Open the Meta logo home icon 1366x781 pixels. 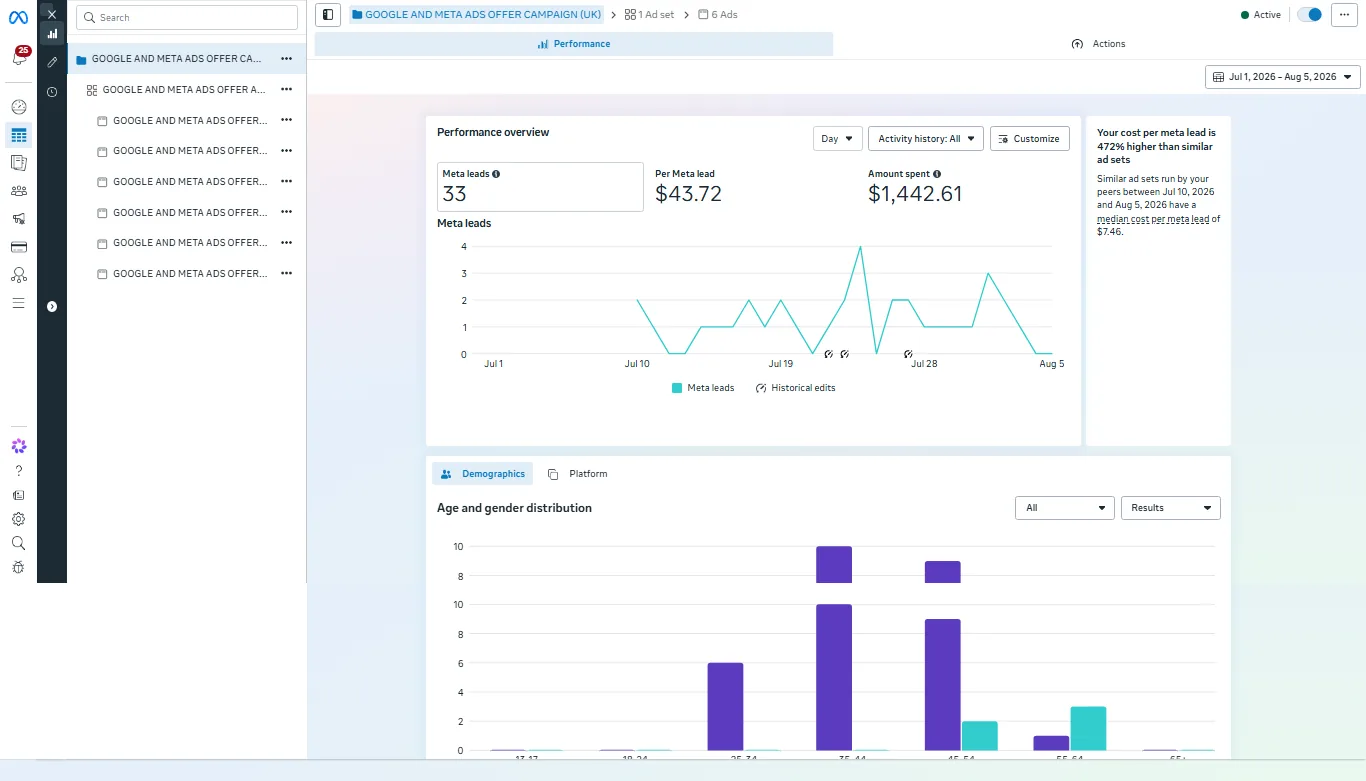click(18, 16)
